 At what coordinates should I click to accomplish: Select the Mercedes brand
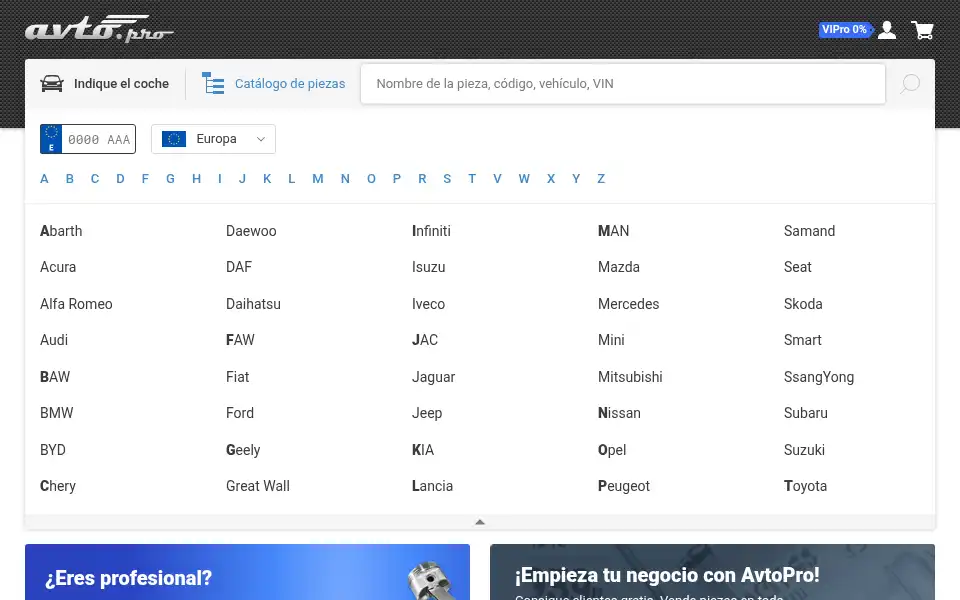pos(629,304)
